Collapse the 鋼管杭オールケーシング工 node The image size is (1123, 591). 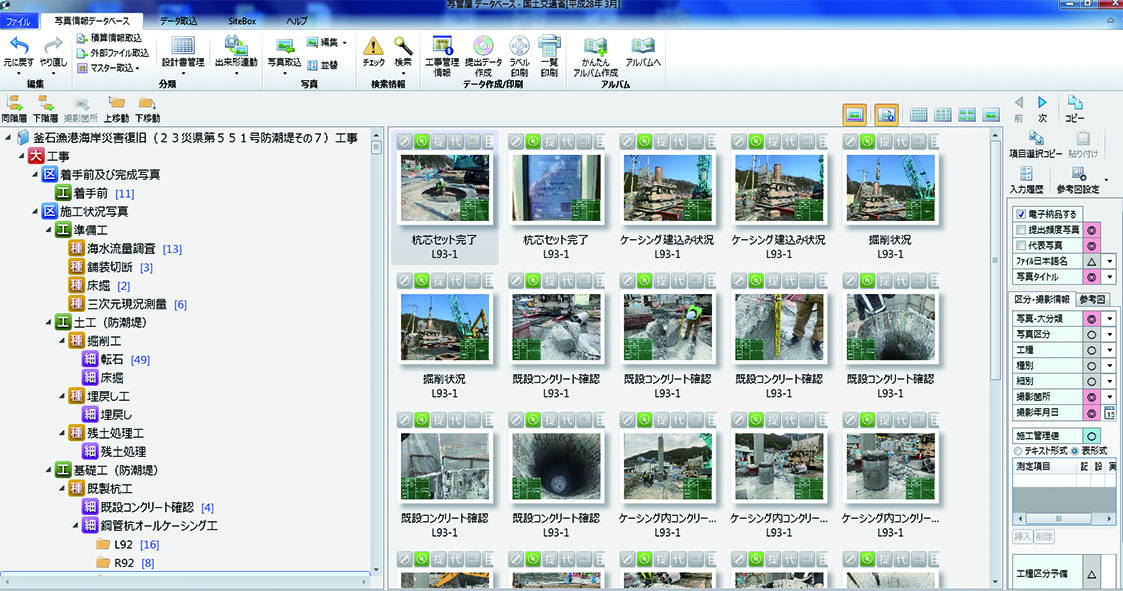tap(75, 525)
